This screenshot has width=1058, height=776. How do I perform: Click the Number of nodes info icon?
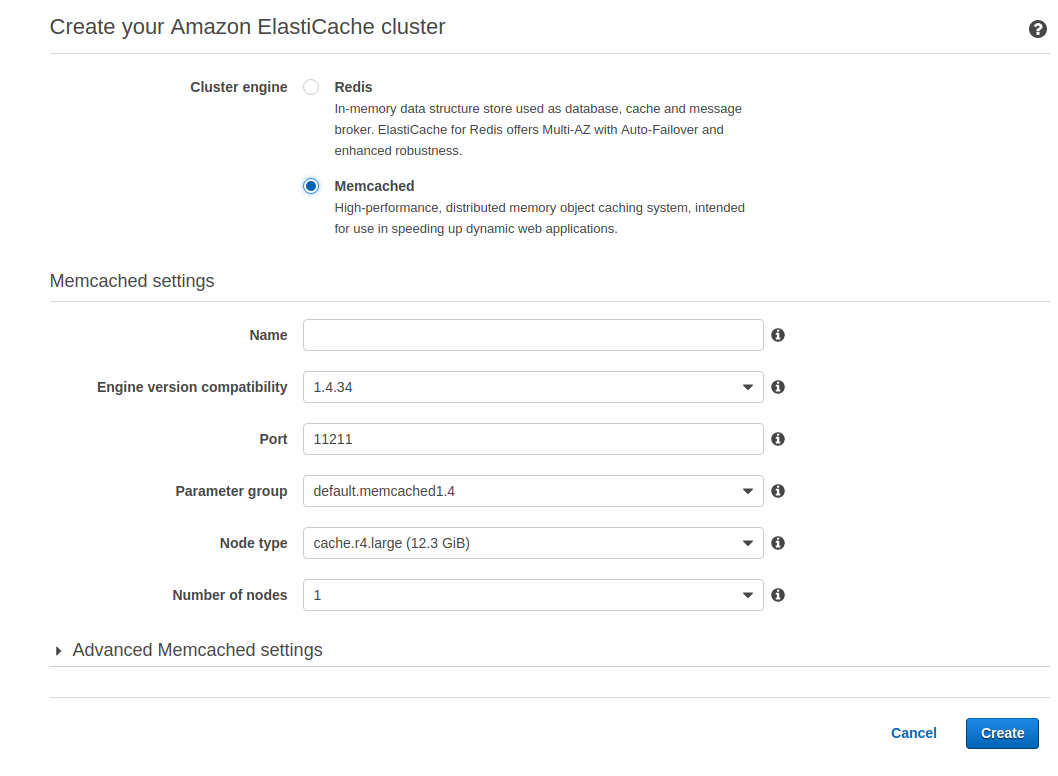coord(778,595)
